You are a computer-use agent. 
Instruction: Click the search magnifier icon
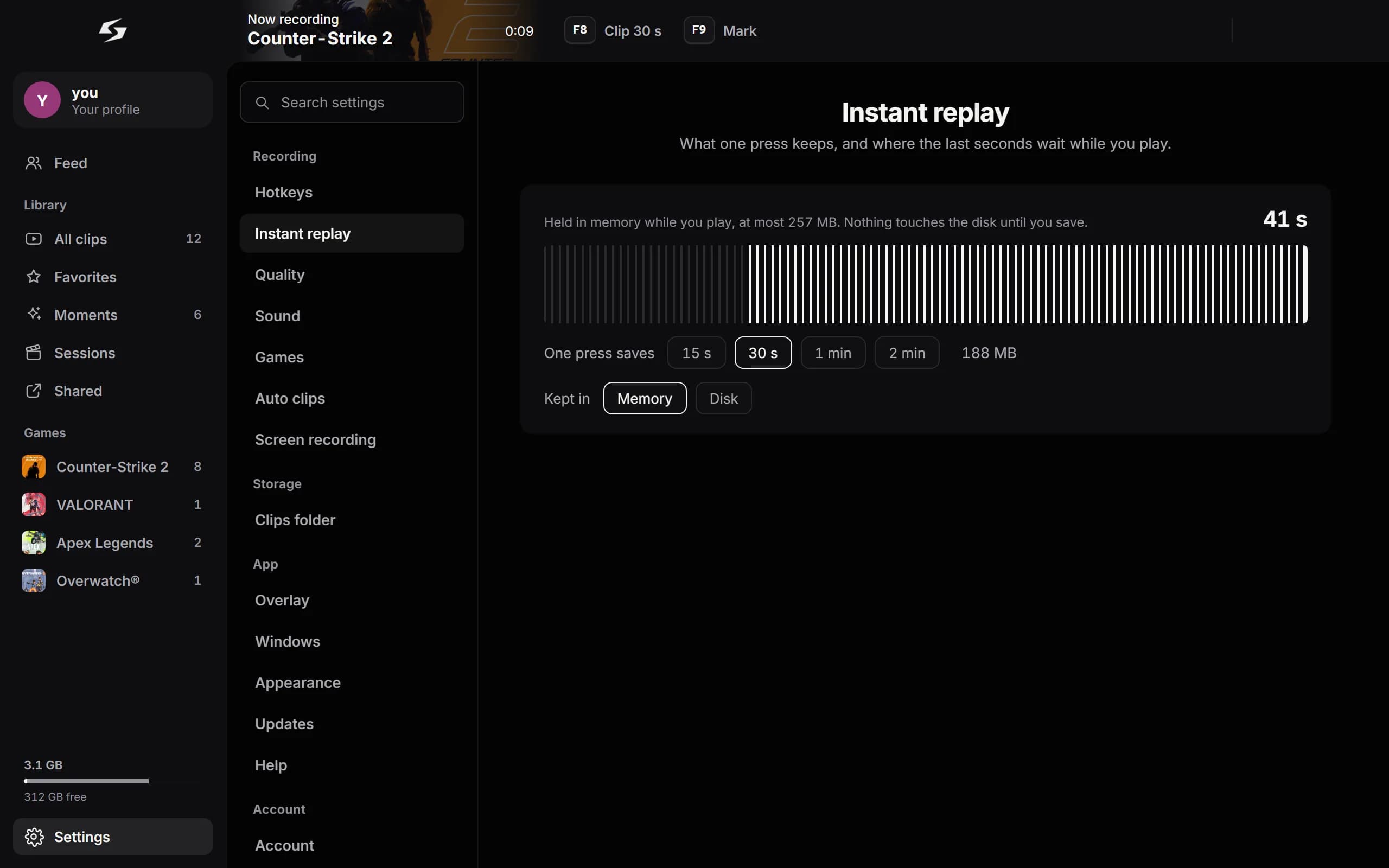[262, 103]
